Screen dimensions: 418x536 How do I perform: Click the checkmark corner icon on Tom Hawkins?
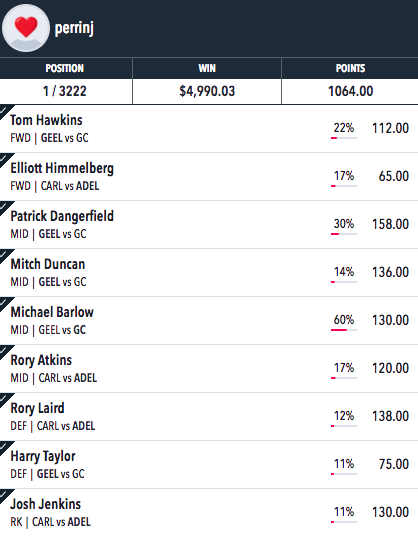tap(5, 111)
